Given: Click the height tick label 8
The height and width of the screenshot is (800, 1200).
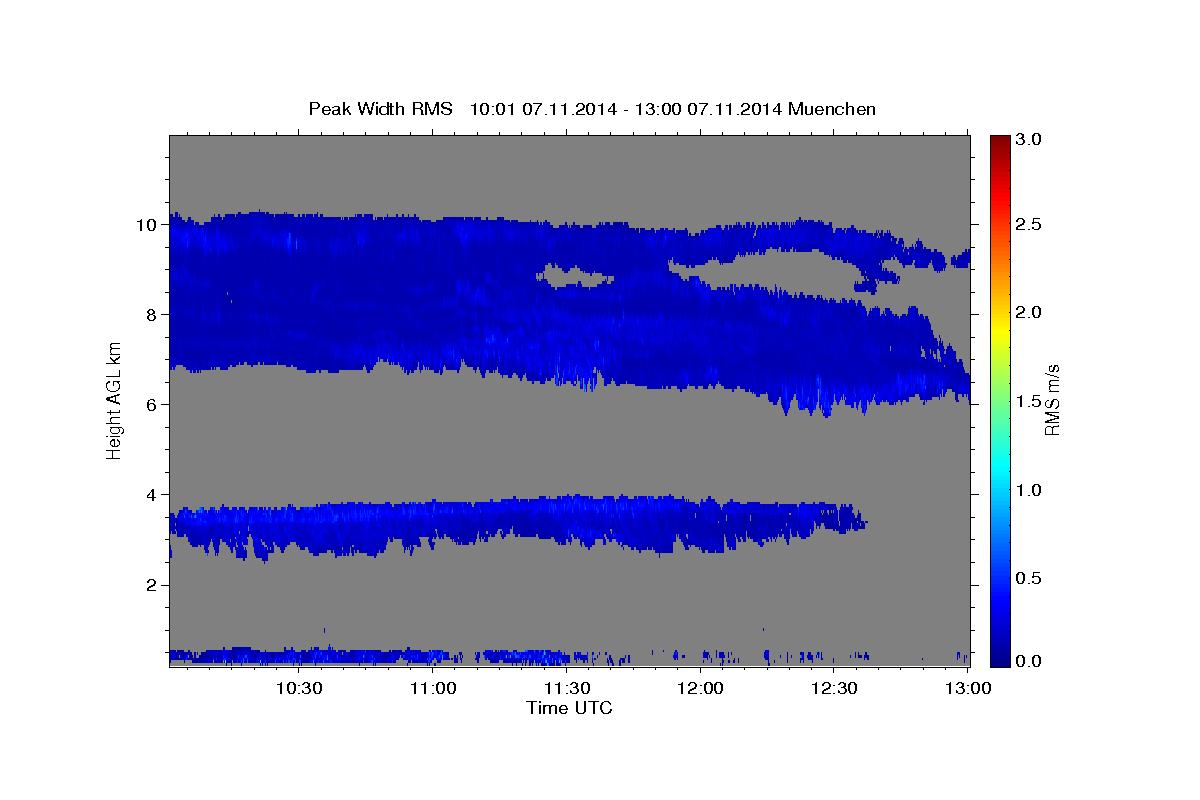Looking at the screenshot, I should [153, 315].
